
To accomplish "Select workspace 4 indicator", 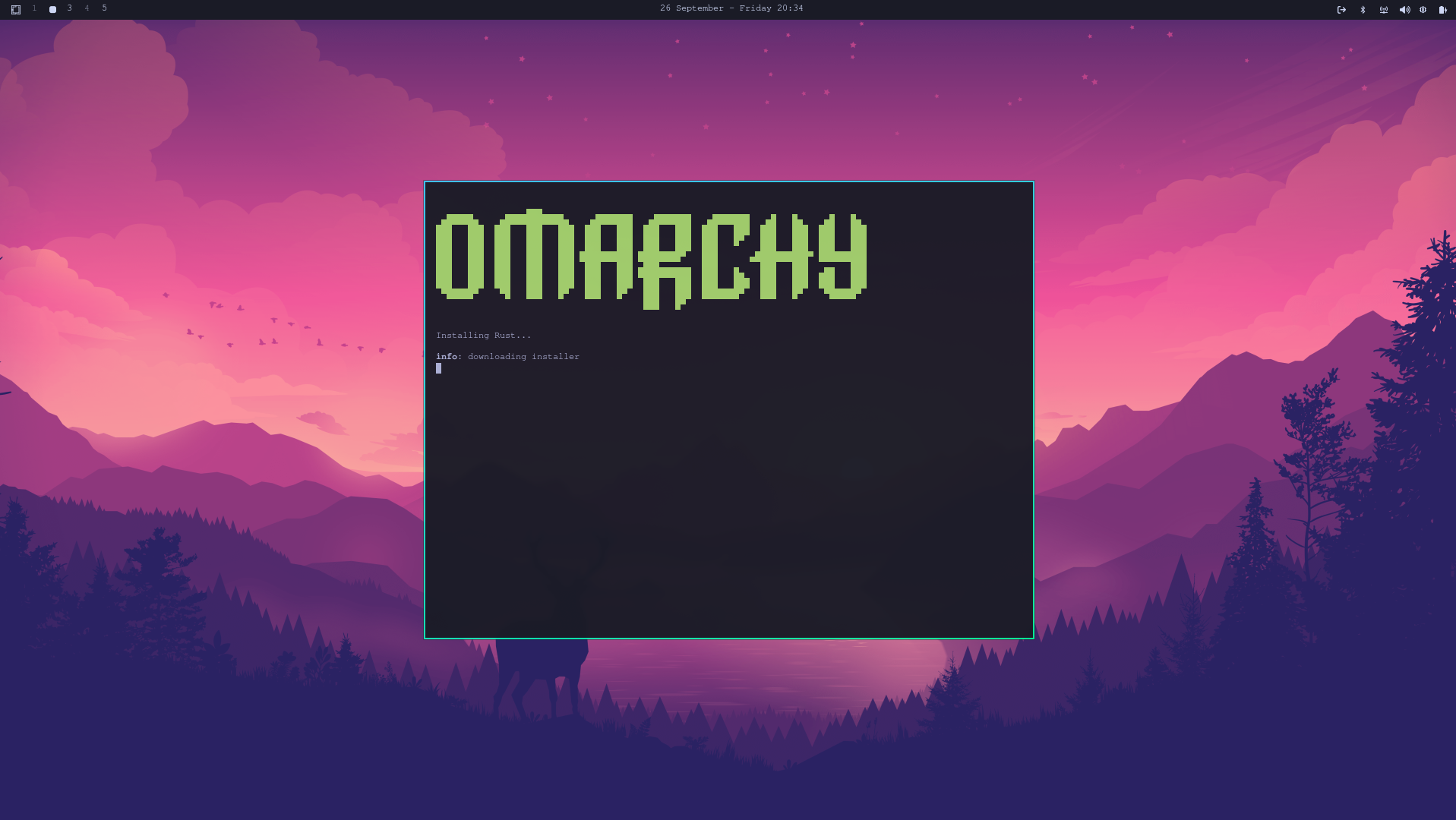I will click(x=87, y=9).
